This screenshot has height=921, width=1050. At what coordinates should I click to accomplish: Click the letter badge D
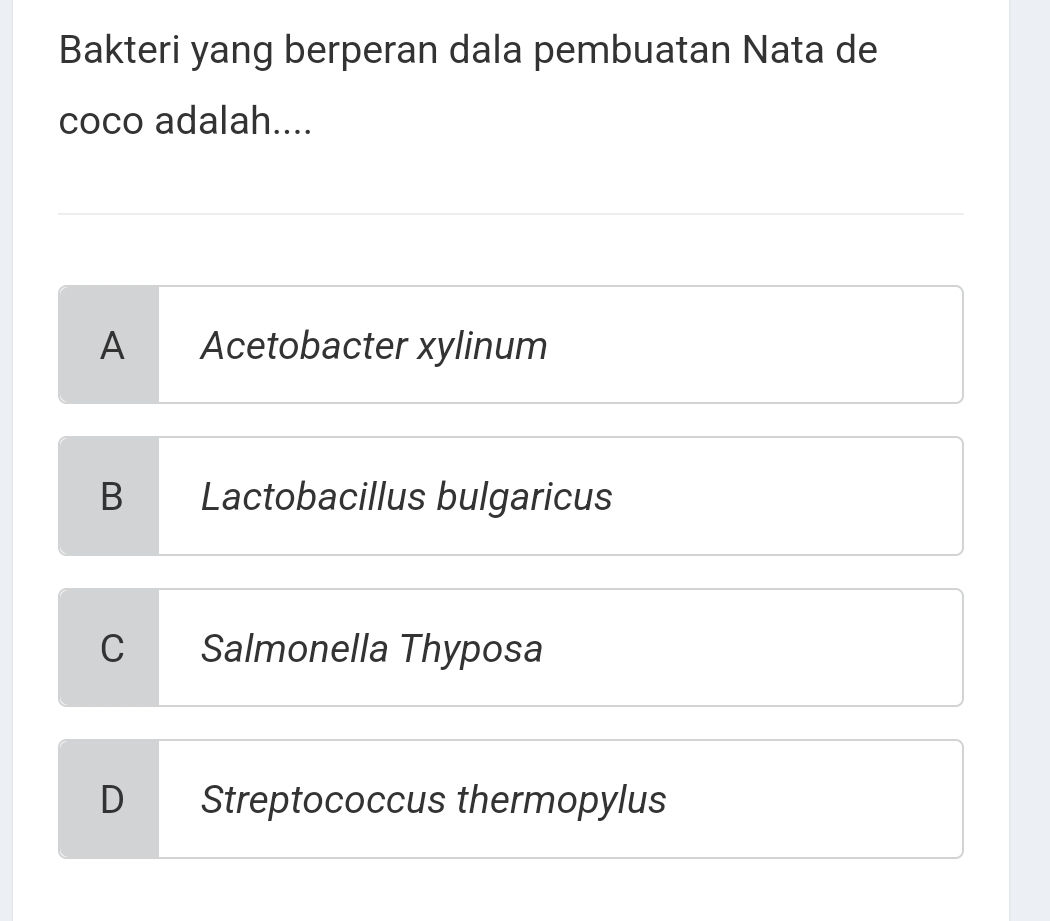(x=110, y=798)
